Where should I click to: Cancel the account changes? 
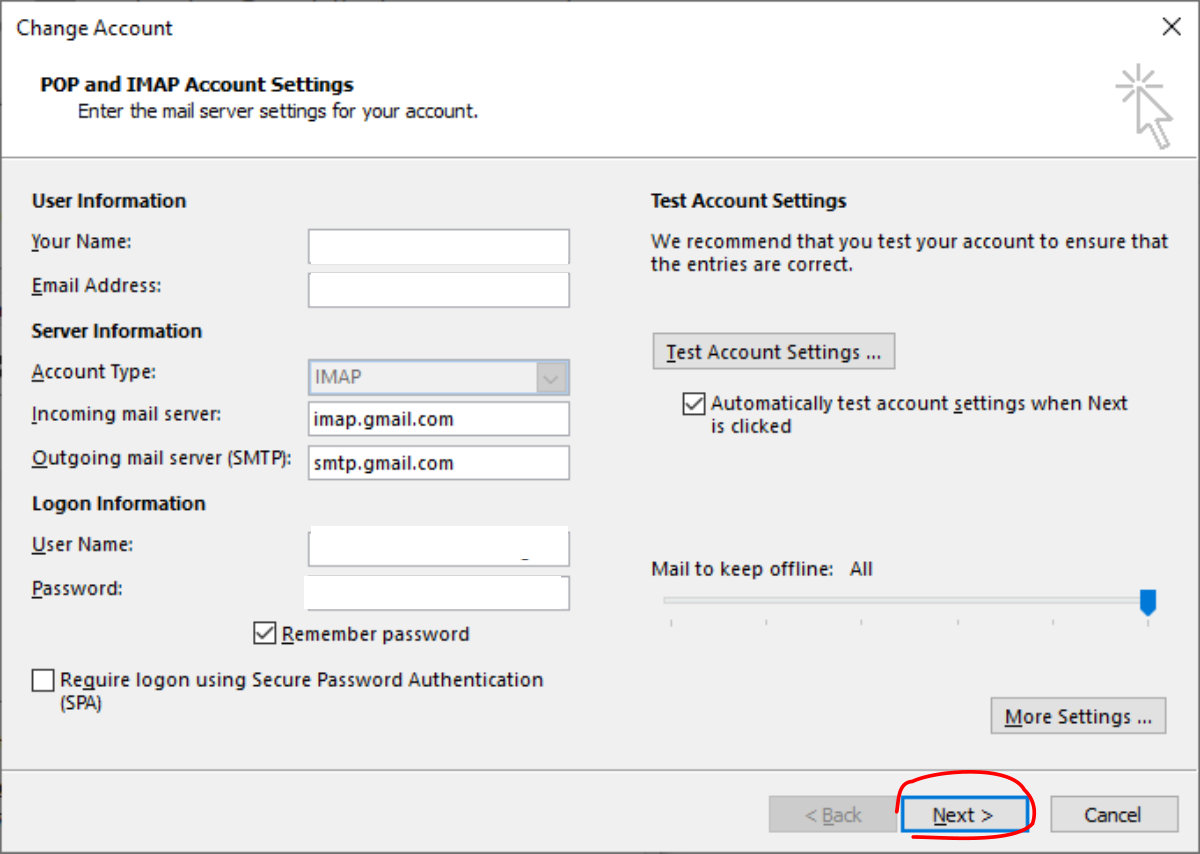1112,815
